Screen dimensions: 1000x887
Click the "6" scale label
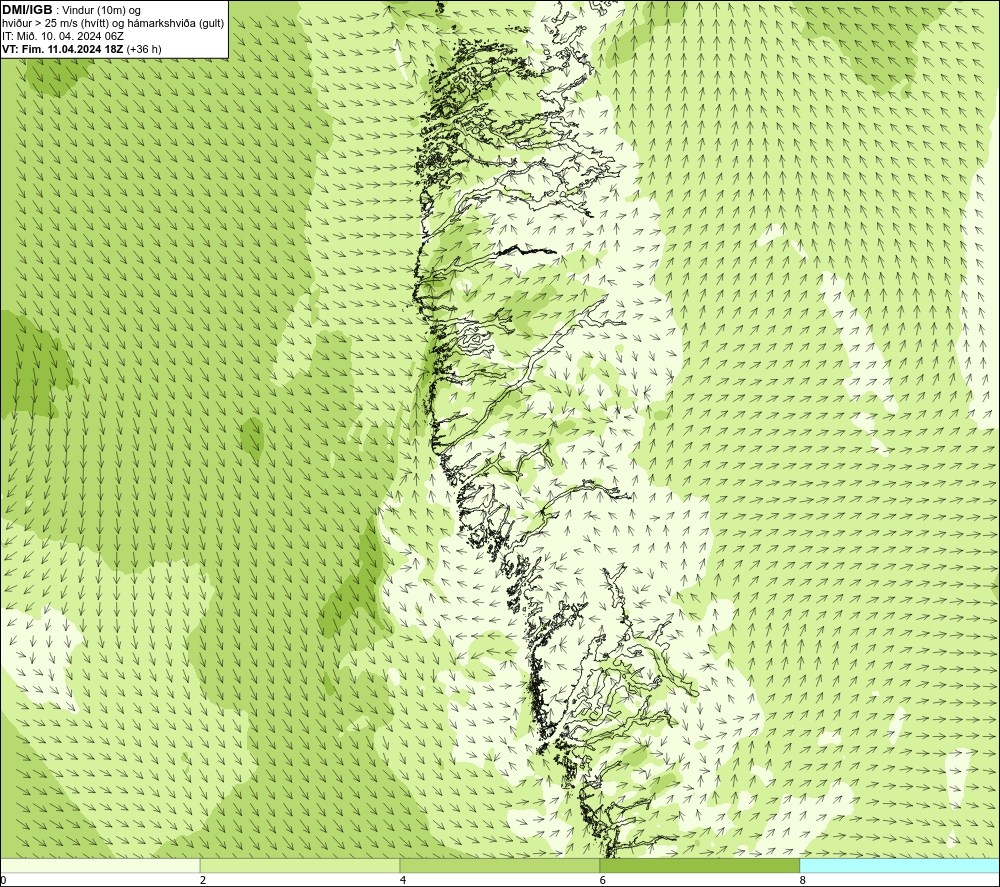pos(603,881)
